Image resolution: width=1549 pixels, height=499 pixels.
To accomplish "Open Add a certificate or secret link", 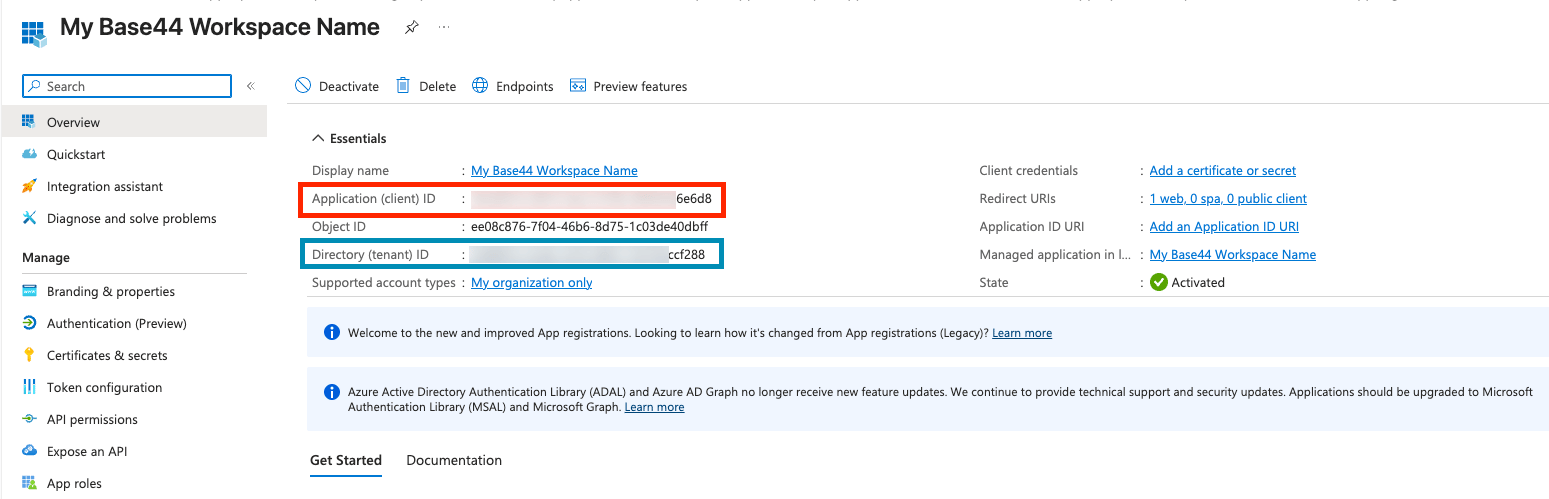I will 1223,170.
